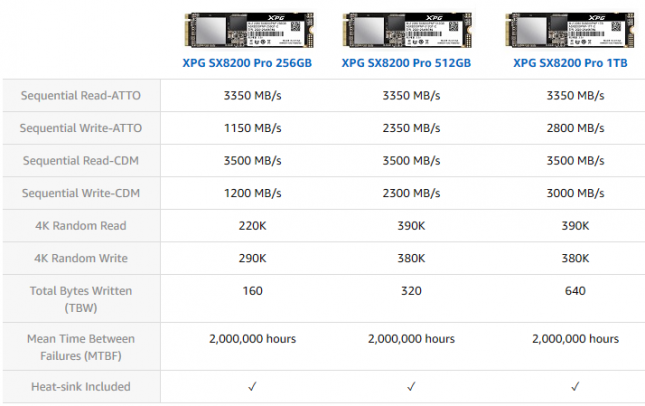This screenshot has width=645, height=406.
Task: Click 256GB Sequential Read-ATTO 3350 MB/s value
Action: (x=253, y=95)
